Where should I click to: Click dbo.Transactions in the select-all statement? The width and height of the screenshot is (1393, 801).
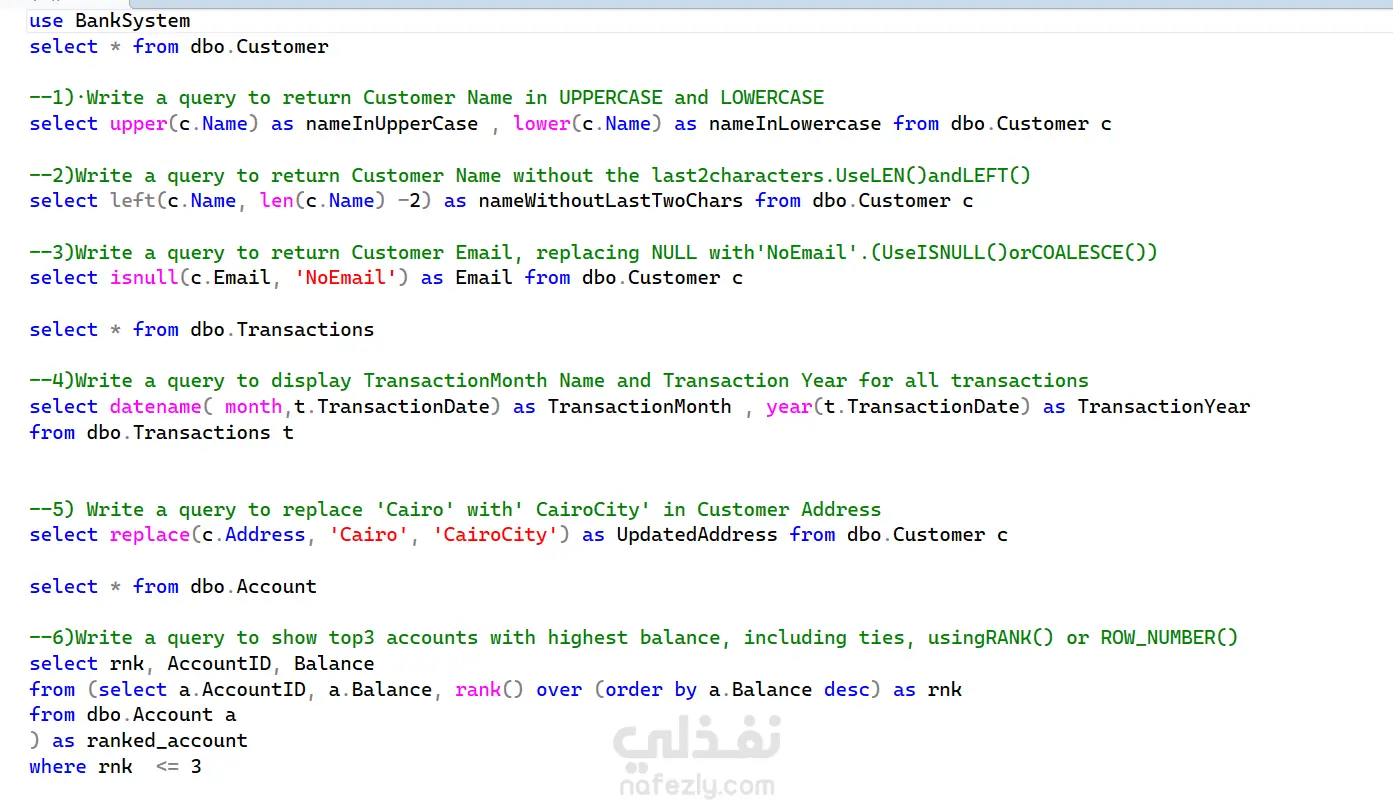283,330
